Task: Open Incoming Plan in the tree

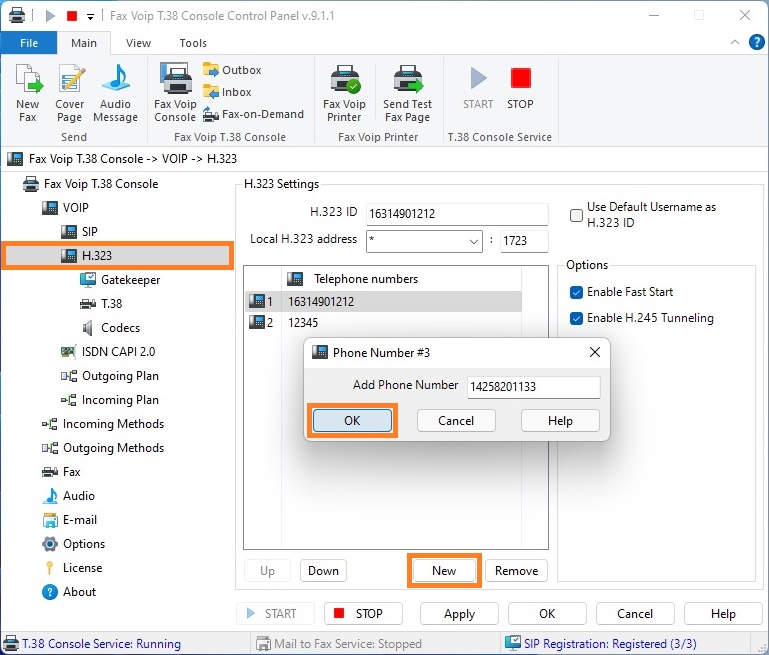Action: tap(110, 400)
